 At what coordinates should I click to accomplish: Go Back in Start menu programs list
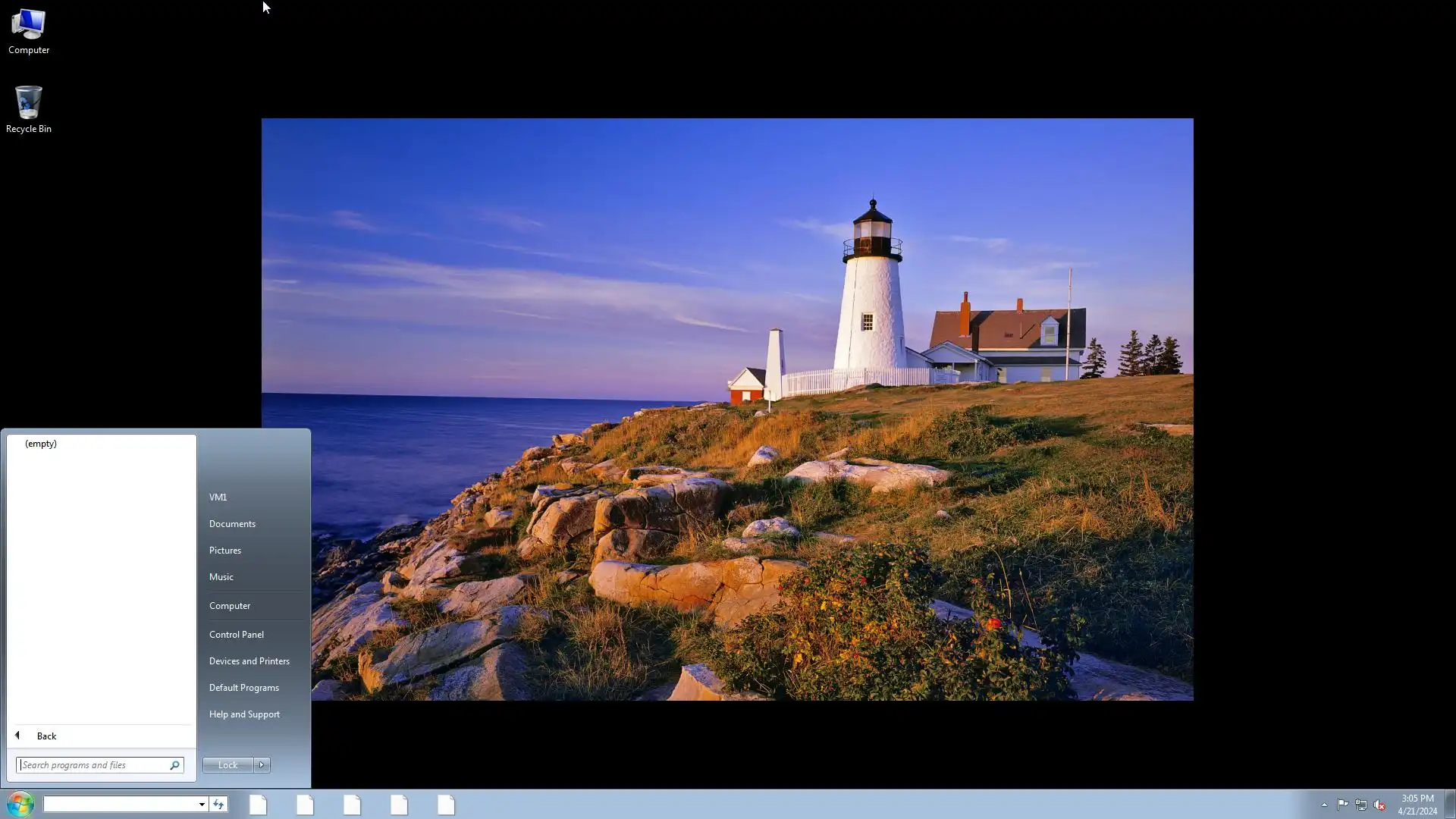click(45, 736)
